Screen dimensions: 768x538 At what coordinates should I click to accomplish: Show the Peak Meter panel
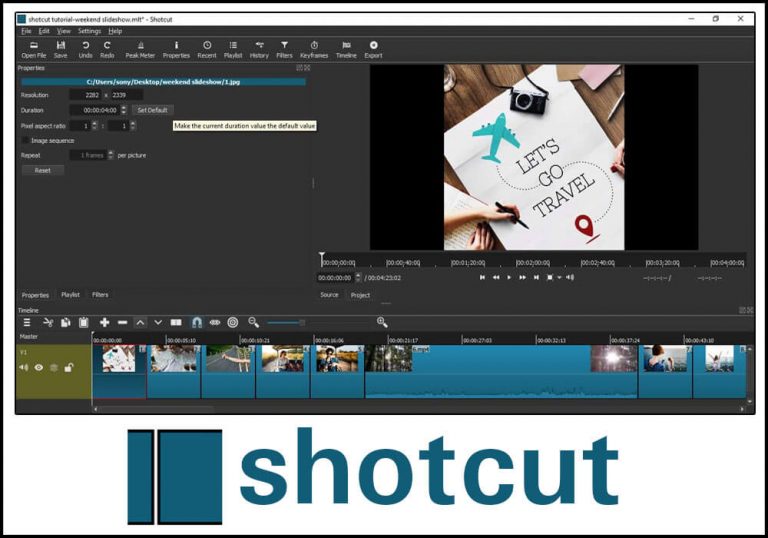(x=140, y=49)
